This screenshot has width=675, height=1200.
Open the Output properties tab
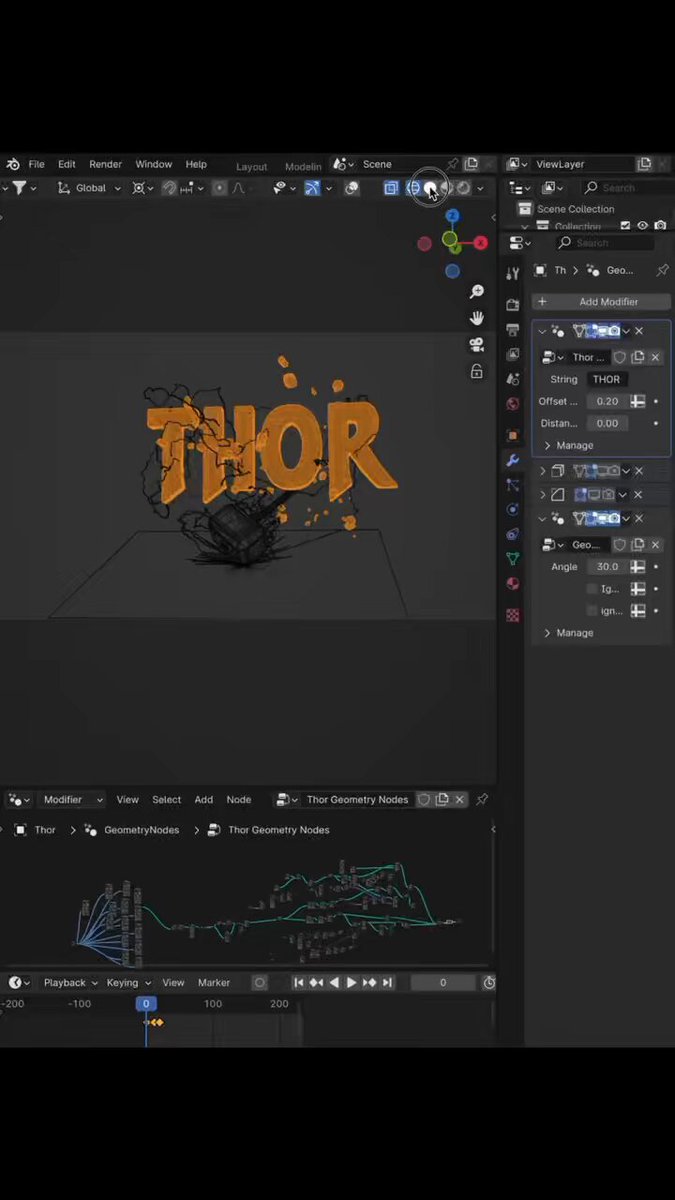[x=513, y=330]
